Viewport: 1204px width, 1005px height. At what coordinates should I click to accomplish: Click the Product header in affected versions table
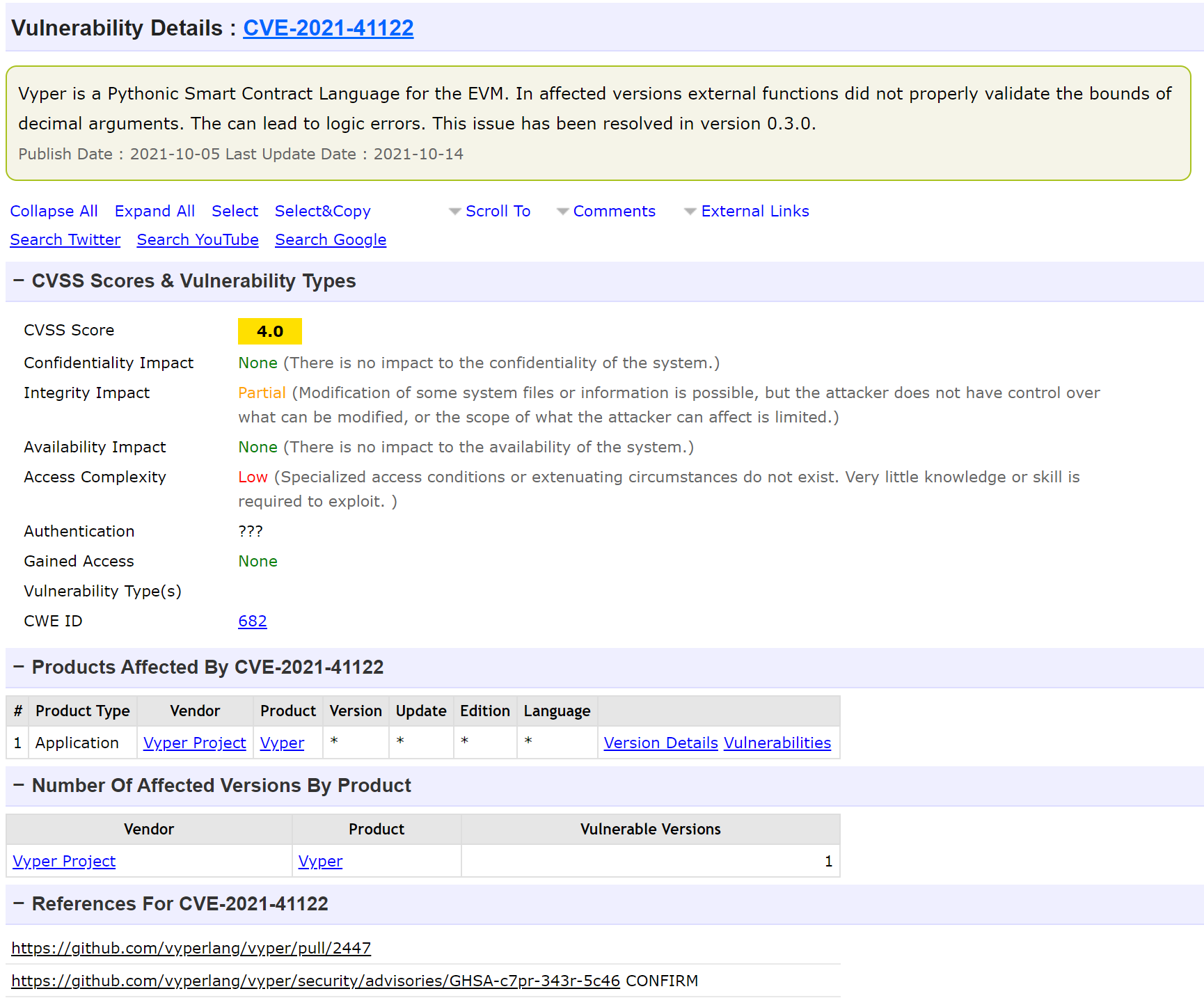tap(377, 829)
